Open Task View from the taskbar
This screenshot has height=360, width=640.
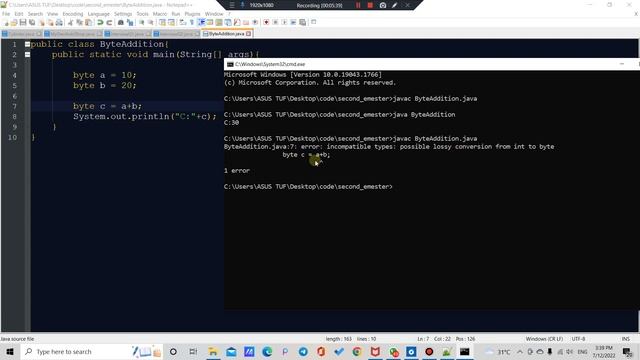pos(193,351)
